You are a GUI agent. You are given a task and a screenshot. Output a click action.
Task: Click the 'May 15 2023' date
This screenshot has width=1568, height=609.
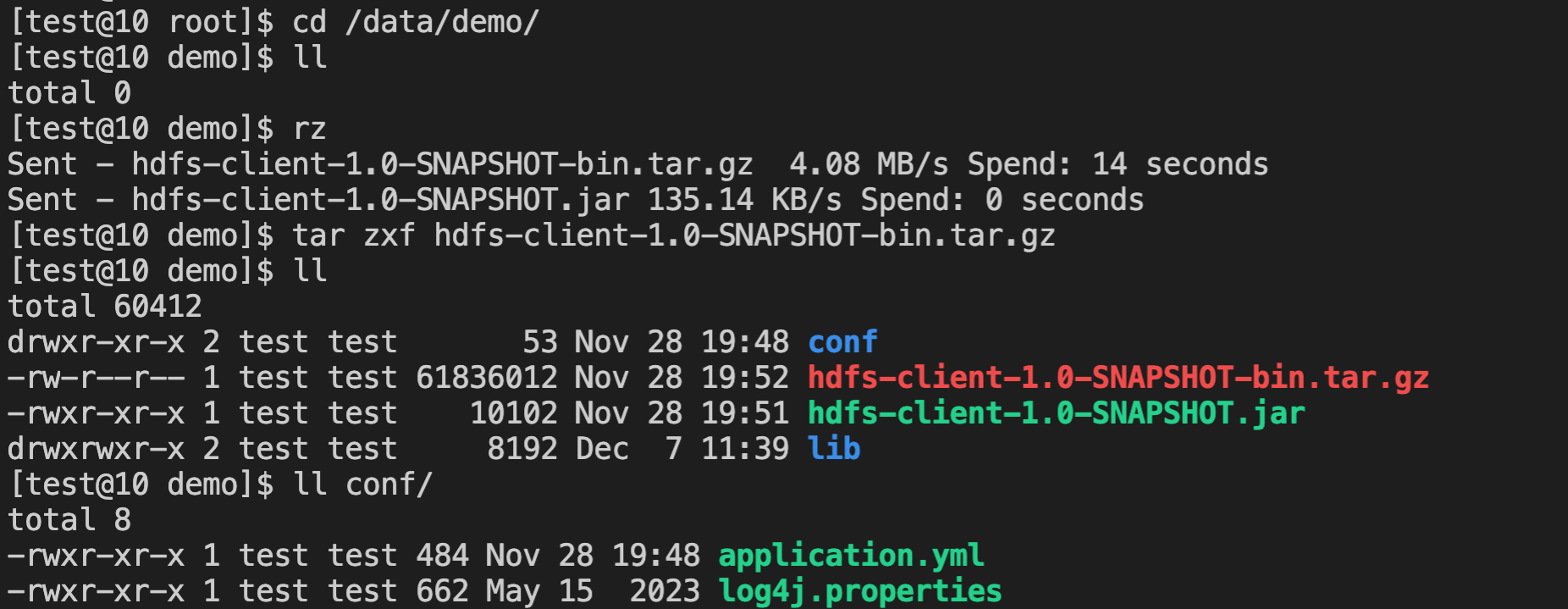click(593, 591)
